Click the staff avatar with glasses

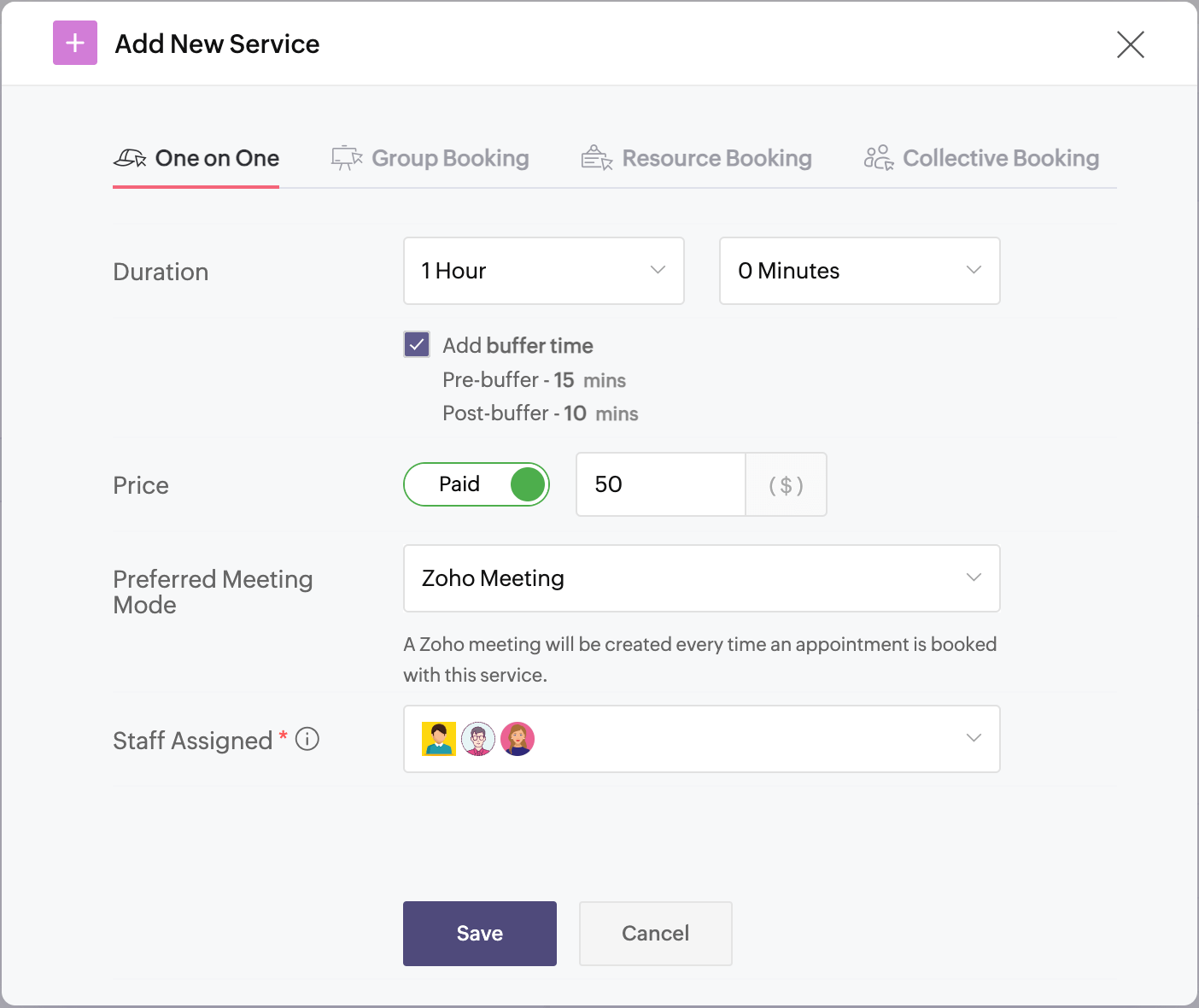(478, 739)
